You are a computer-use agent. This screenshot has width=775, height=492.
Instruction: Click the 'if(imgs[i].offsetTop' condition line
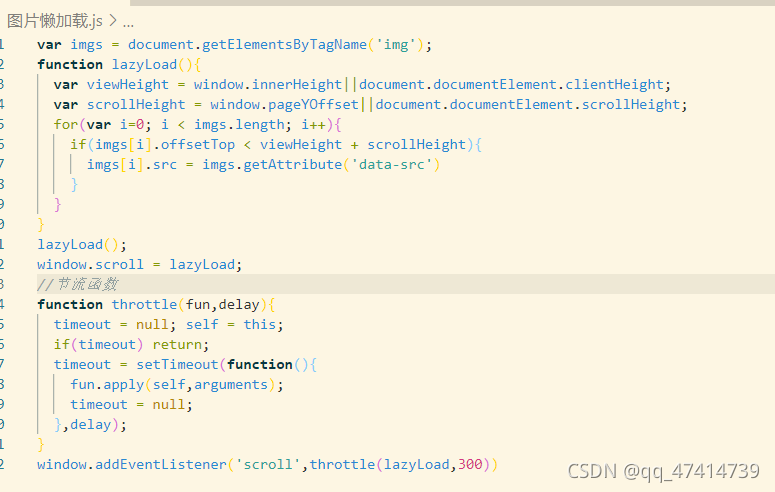tap(276, 145)
